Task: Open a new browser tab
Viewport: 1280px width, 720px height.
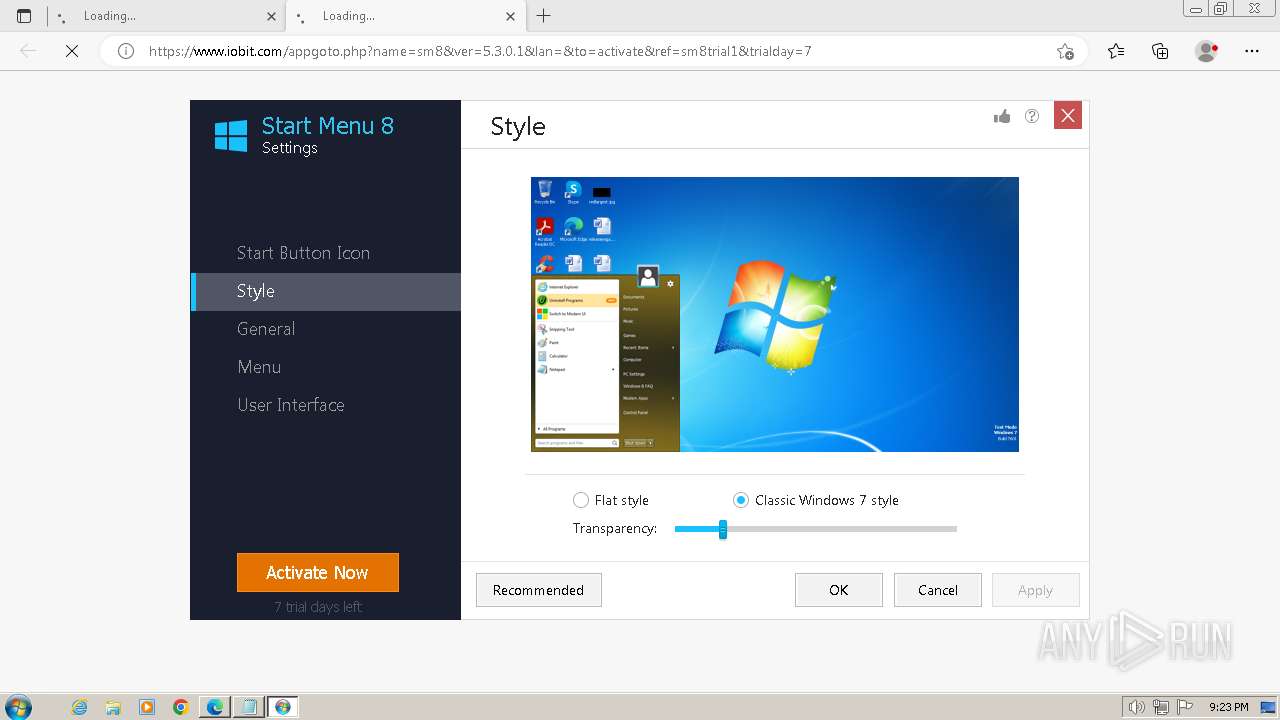Action: pyautogui.click(x=543, y=16)
